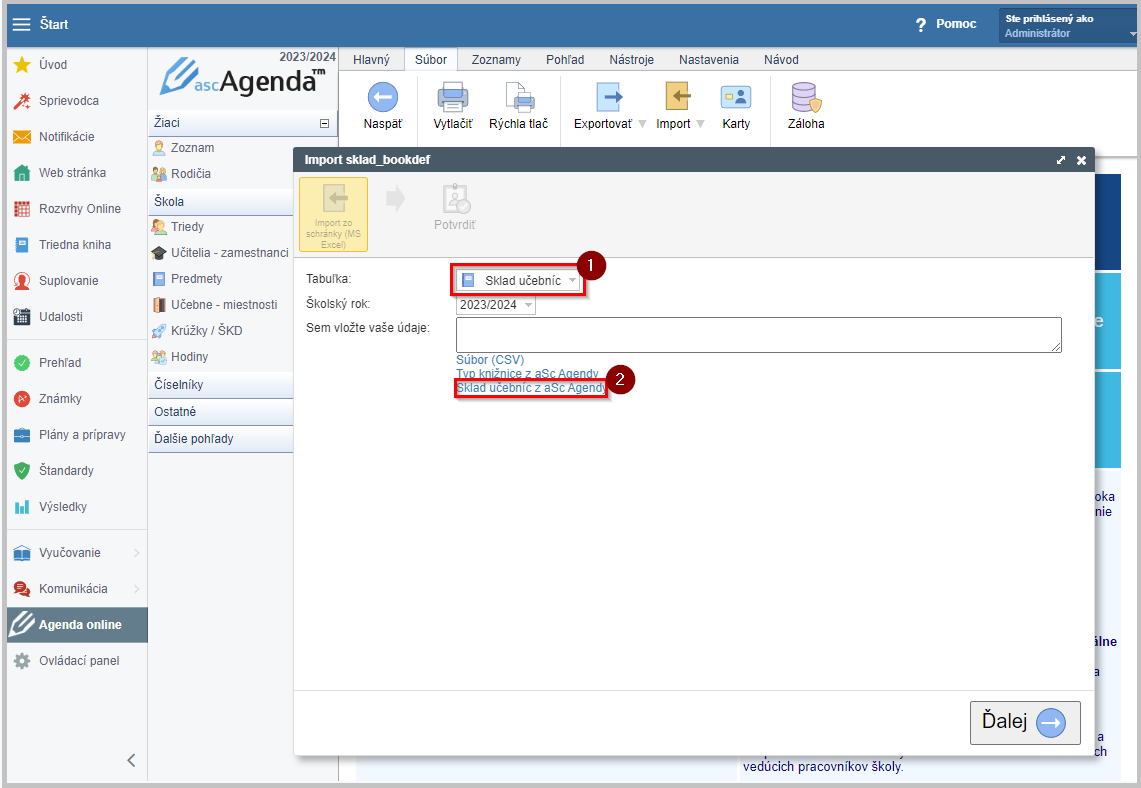Click Typ knižnice z aSc Agendy link
The image size is (1141, 788).
[528, 374]
